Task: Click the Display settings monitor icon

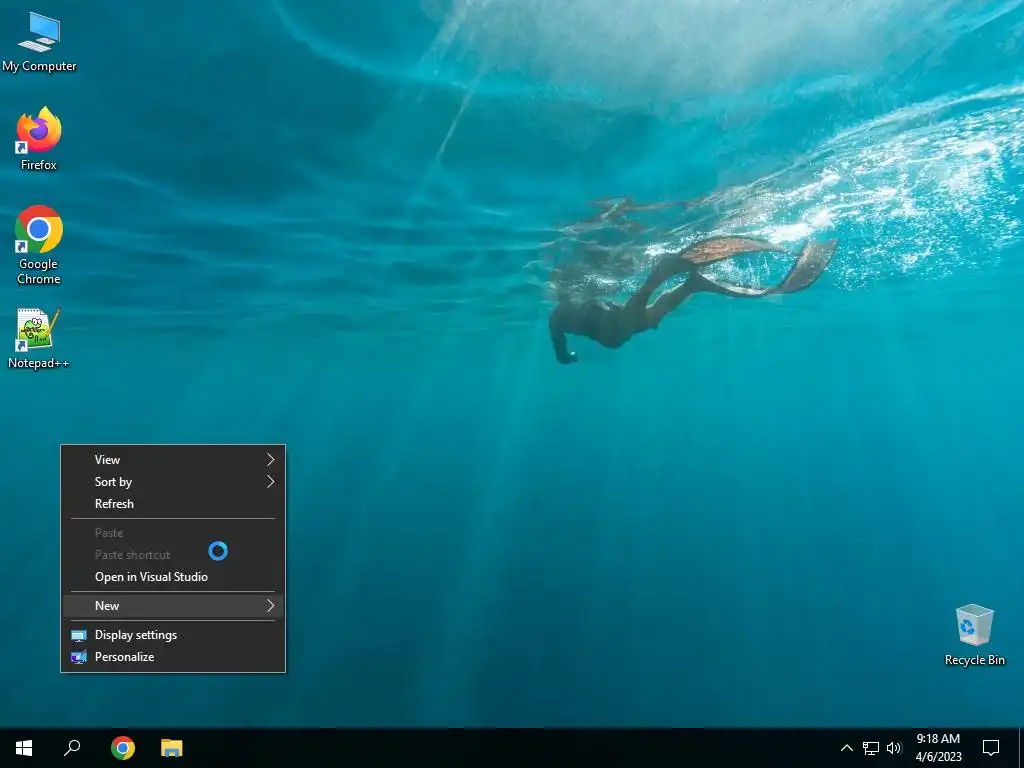Action: [79, 635]
